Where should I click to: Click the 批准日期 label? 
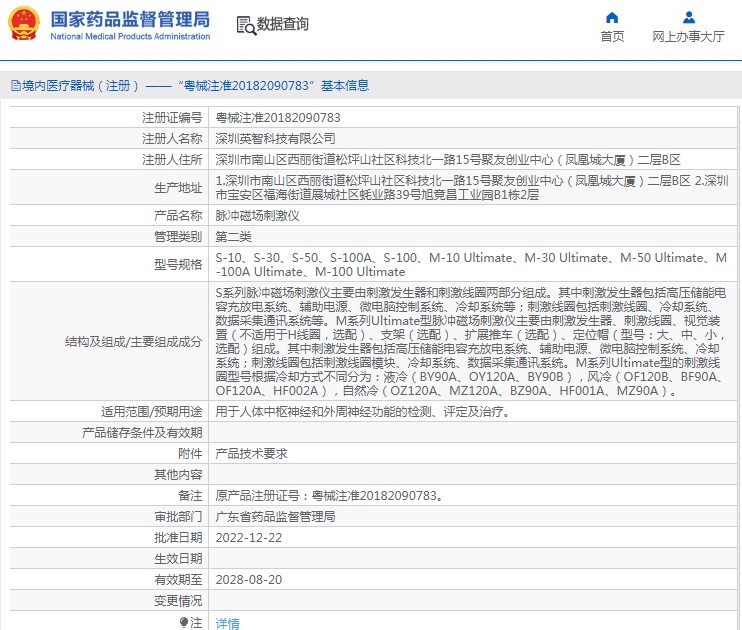click(178, 538)
